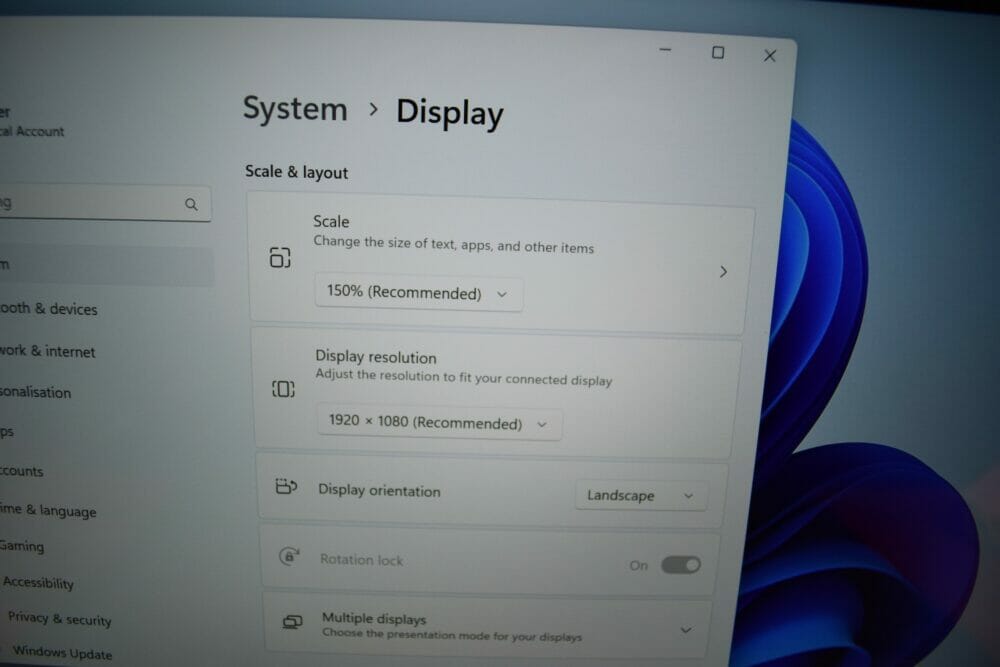Click the Display orientation icon
Viewport: 1000px width, 667px height.
click(286, 486)
